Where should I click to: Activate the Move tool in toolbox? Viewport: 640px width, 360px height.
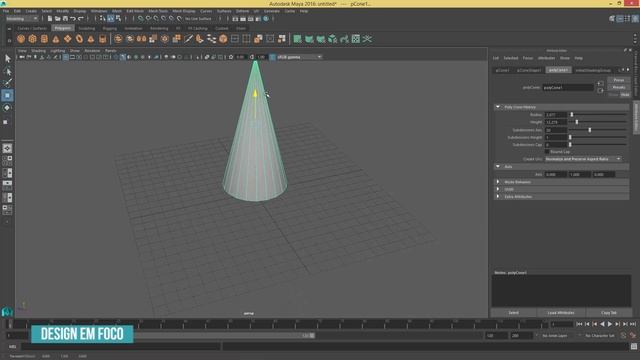(7, 96)
